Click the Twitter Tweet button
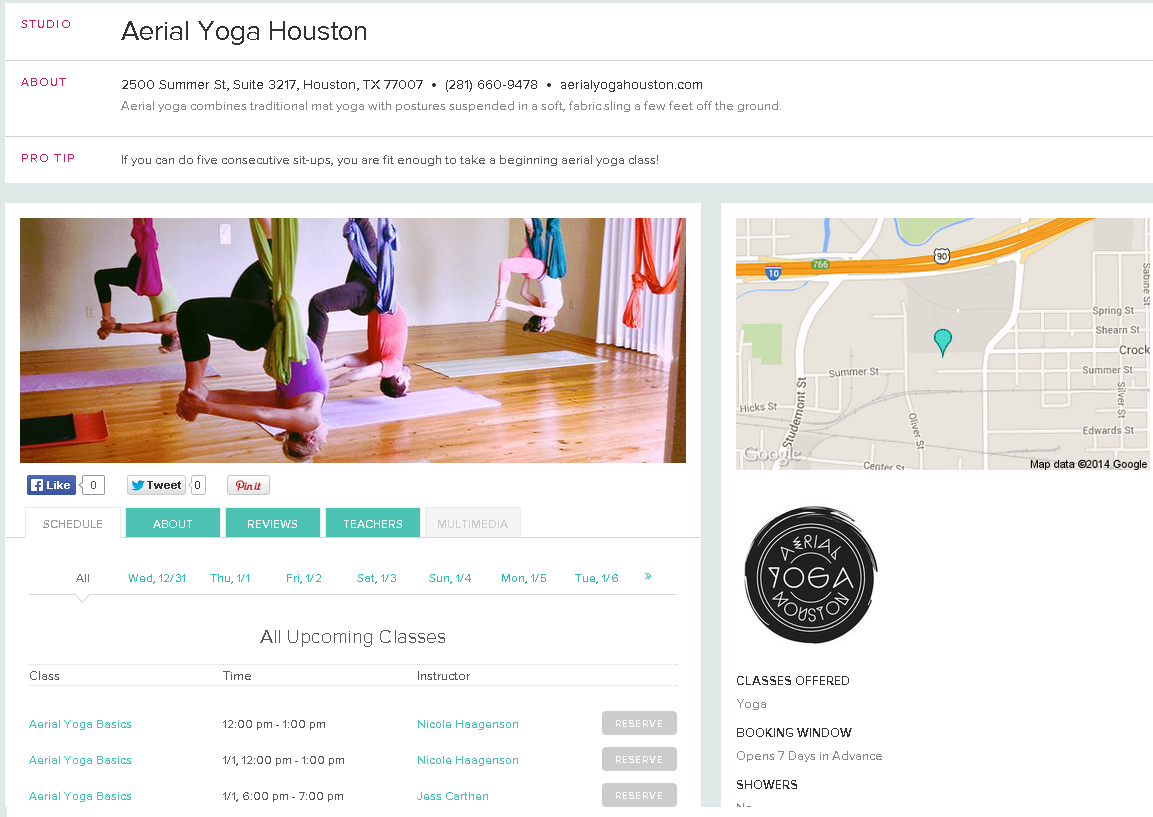The width and height of the screenshot is (1153, 817). pyautogui.click(x=156, y=485)
